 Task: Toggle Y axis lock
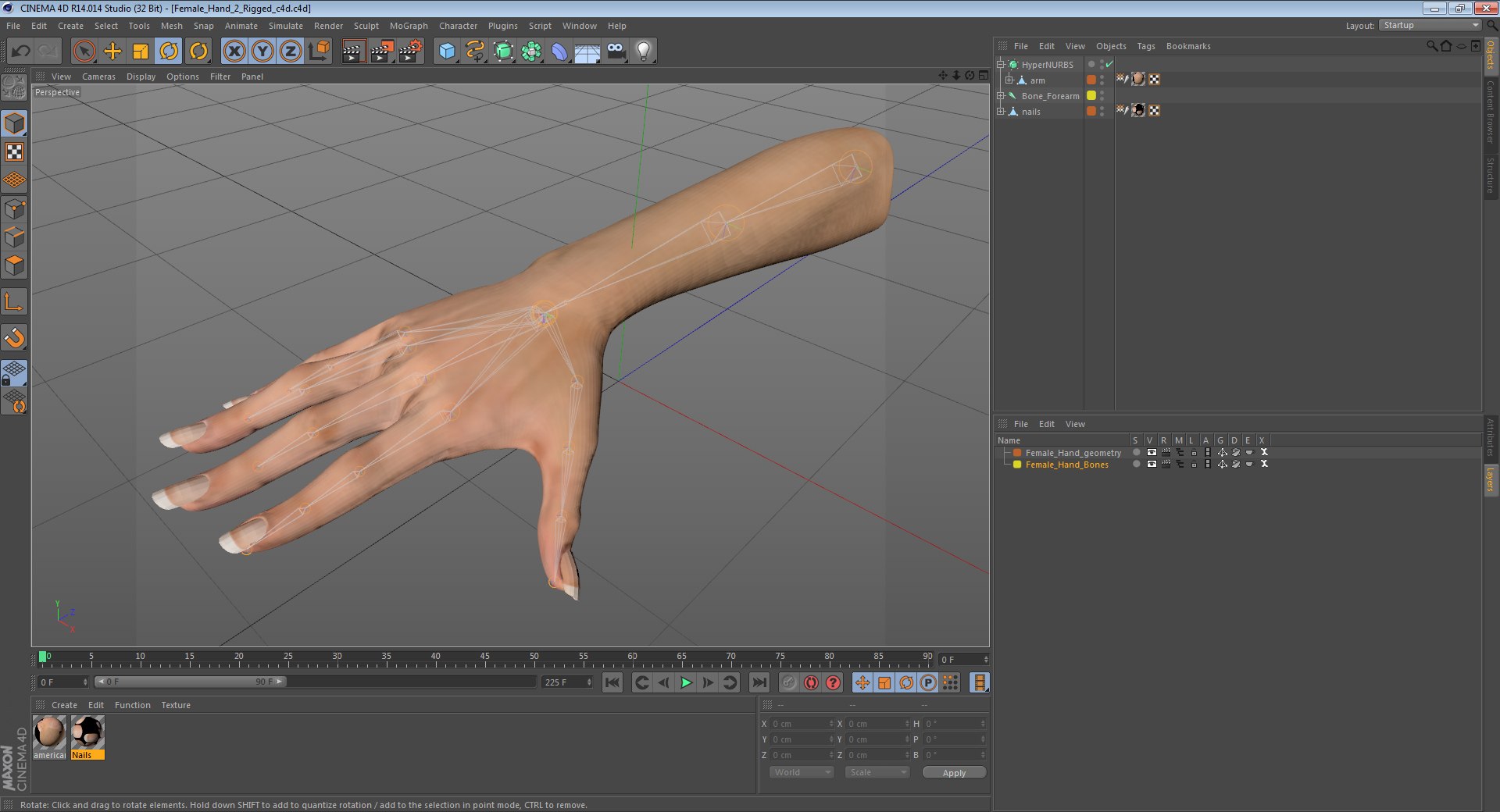(x=262, y=52)
